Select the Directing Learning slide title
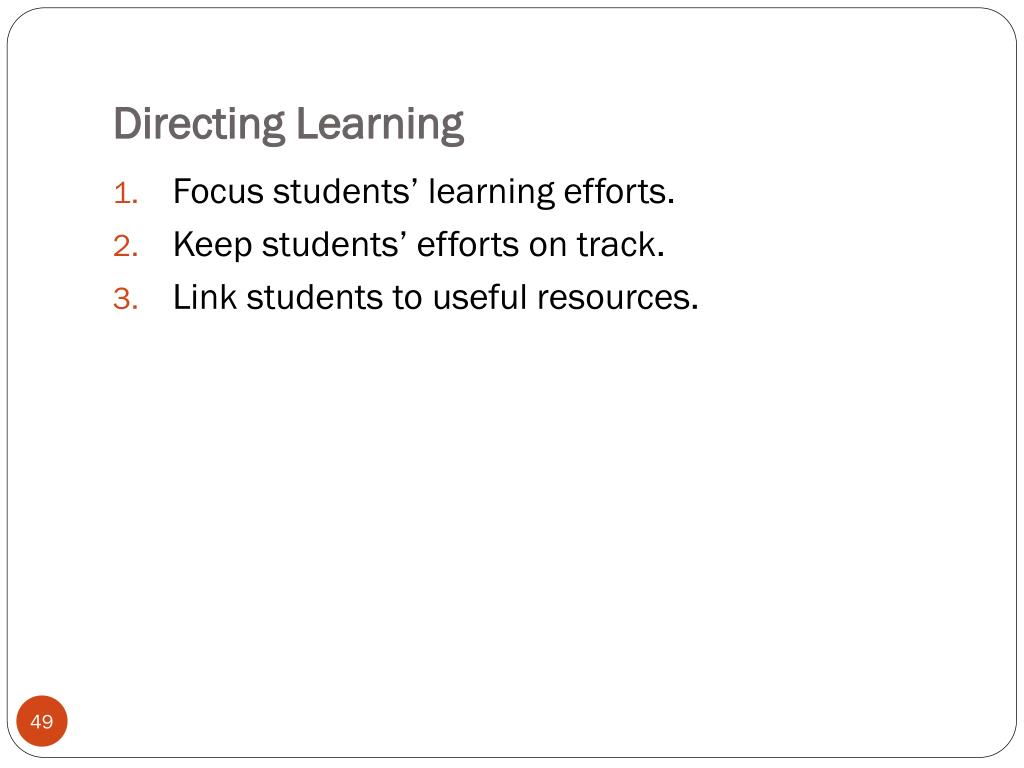The image size is (1024, 768). 289,125
